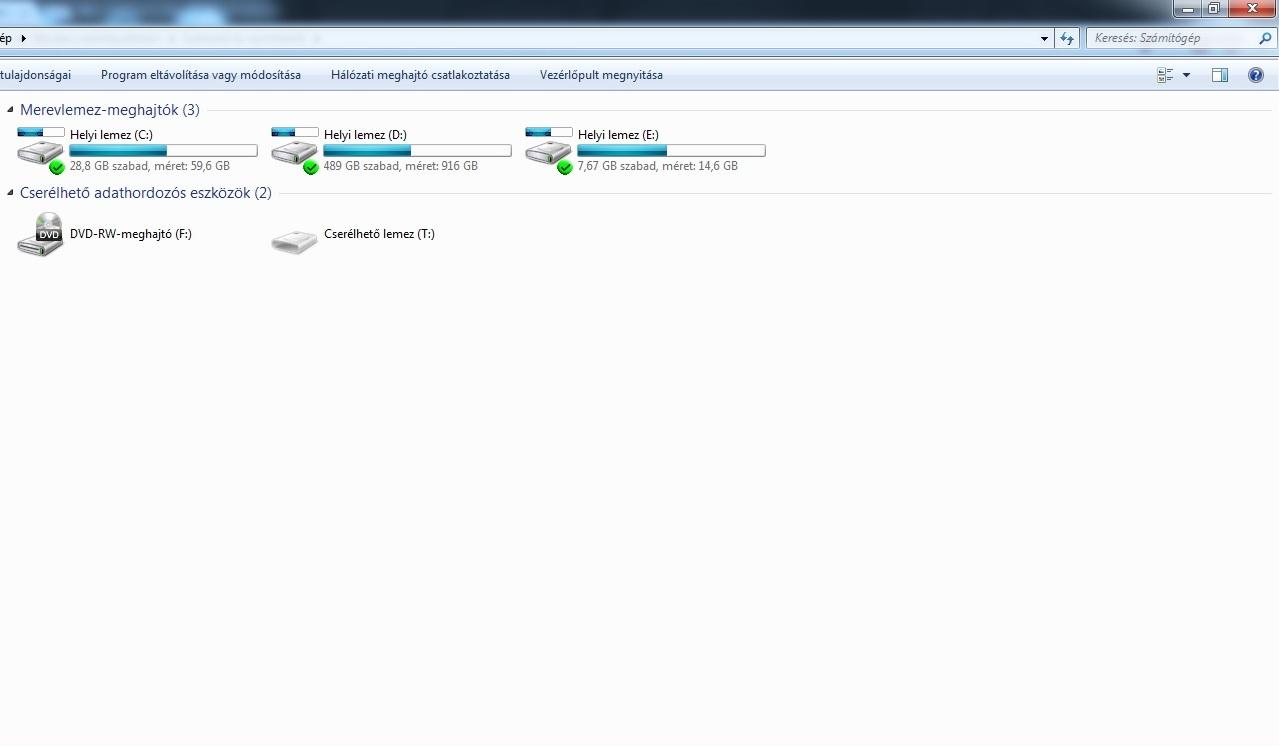The image size is (1279, 746).
Task: Select the text 7,67 GB szabad, méret: 14,6 GB
Action: [658, 166]
